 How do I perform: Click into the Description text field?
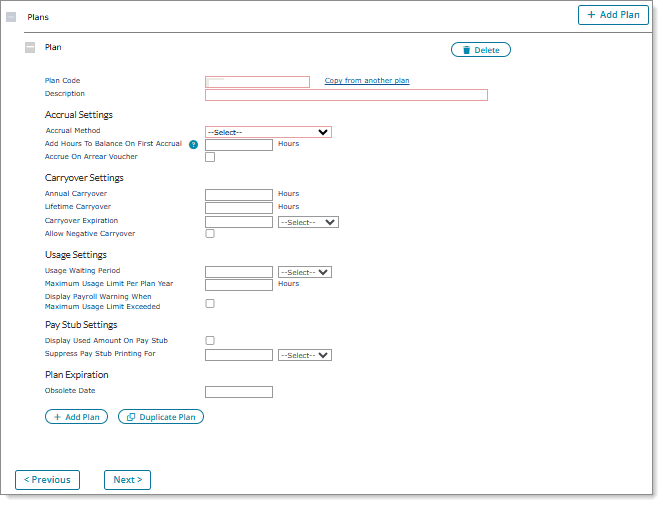pos(346,95)
